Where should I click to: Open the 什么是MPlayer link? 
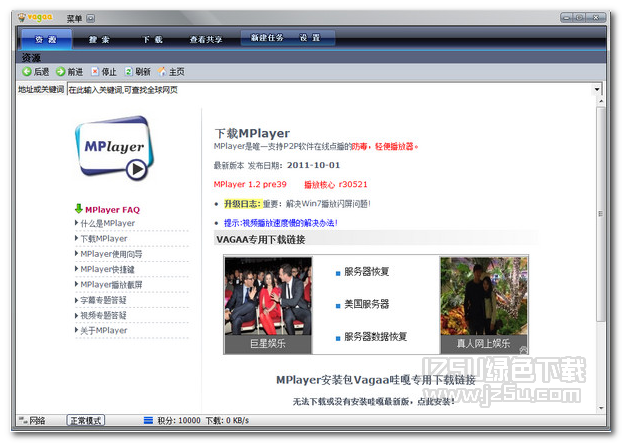pos(108,223)
